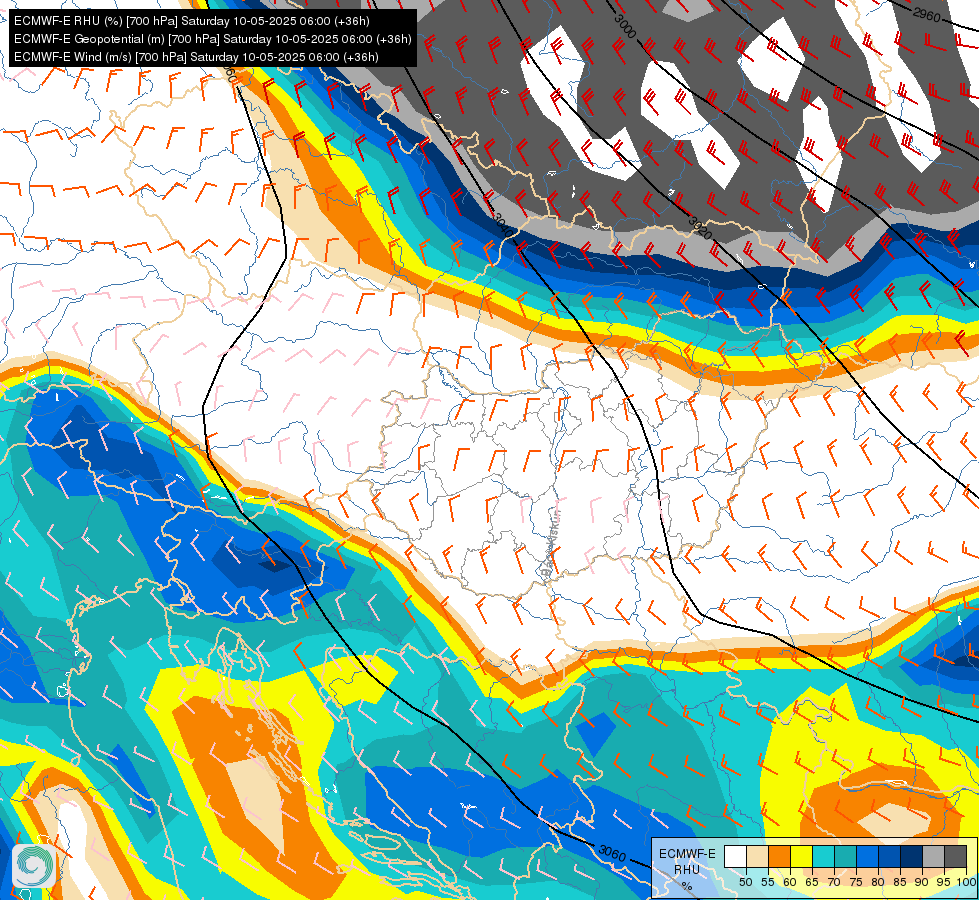The width and height of the screenshot is (979, 900).
Task: Select the orange 55-60 legend swatch
Action: pyautogui.click(x=779, y=856)
